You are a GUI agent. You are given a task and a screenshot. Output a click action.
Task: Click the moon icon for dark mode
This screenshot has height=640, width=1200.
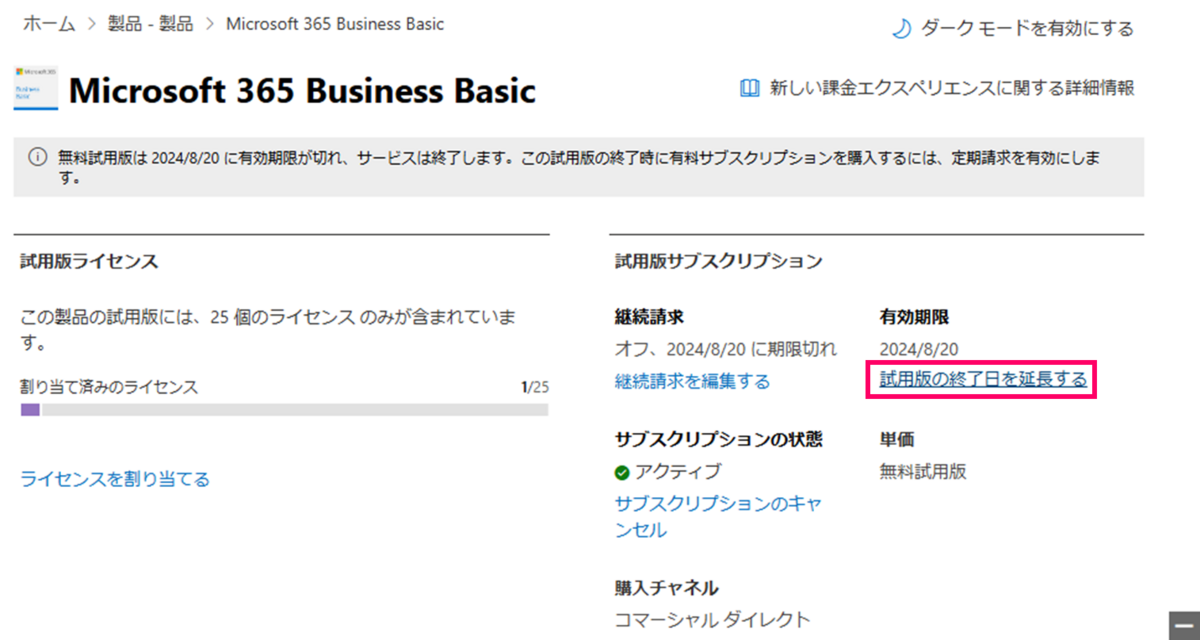(901, 29)
